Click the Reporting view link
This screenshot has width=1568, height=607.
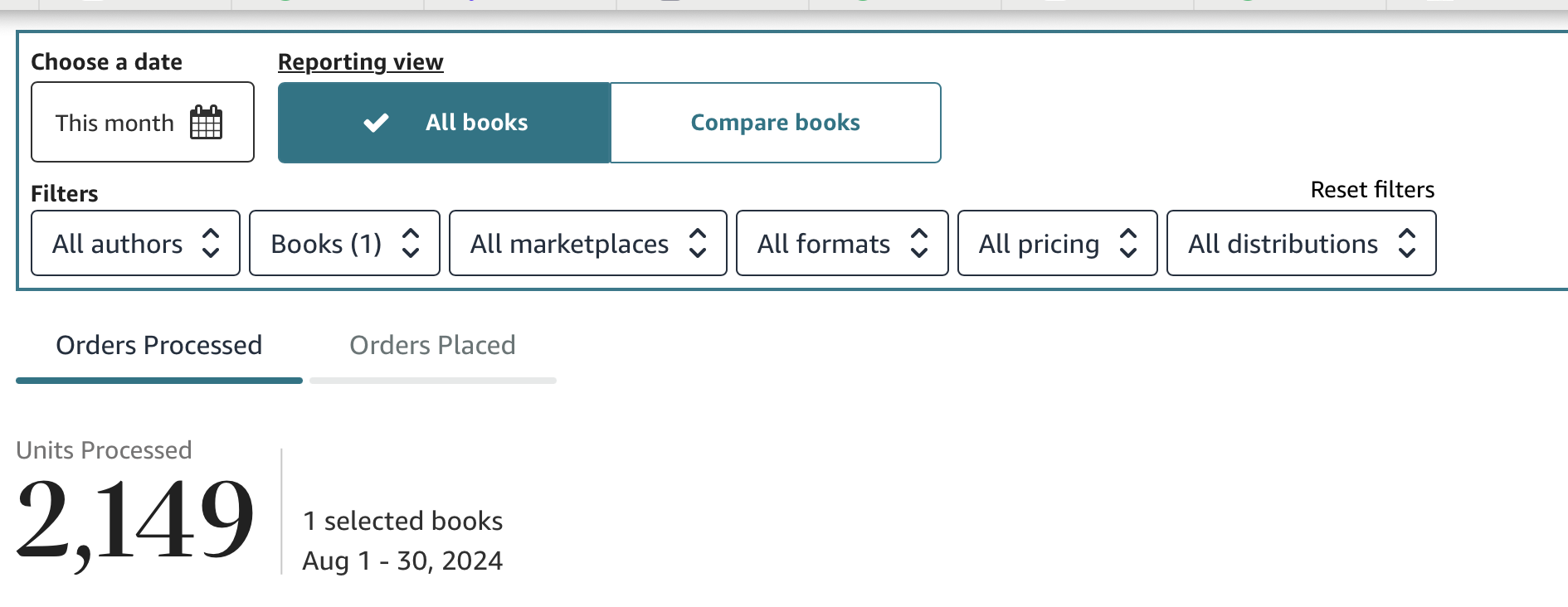click(360, 62)
